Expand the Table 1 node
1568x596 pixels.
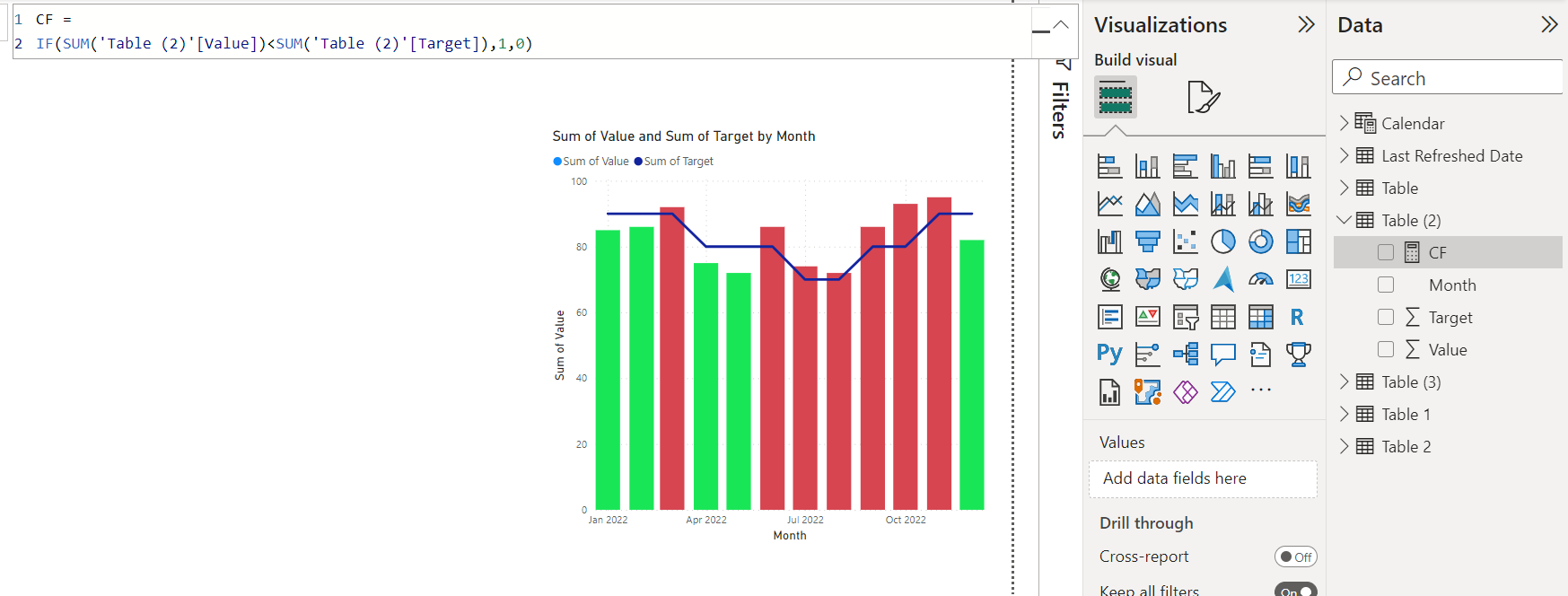coord(1344,414)
